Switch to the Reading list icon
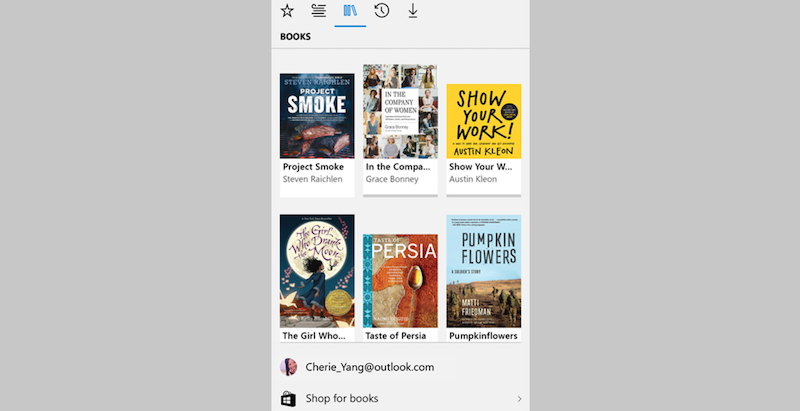 click(319, 11)
